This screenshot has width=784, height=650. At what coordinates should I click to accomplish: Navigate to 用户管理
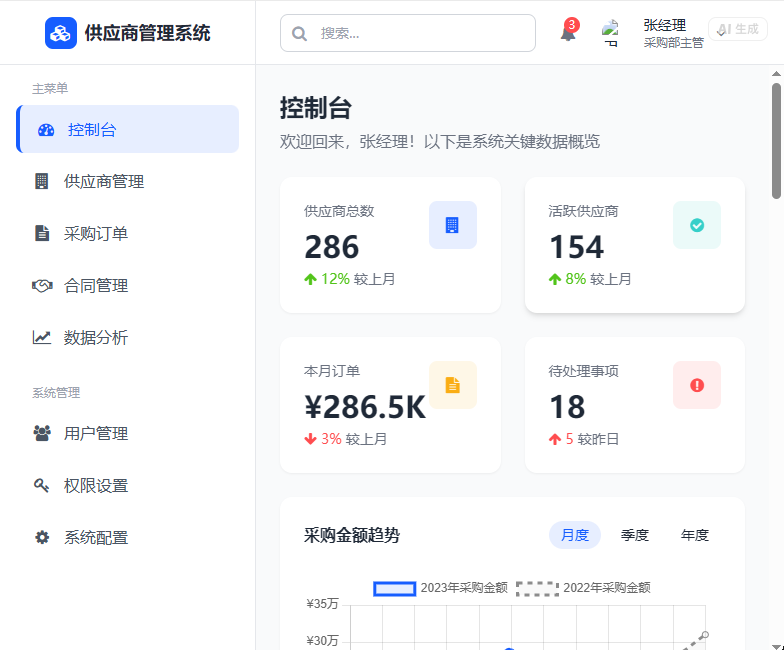pyautogui.click(x=128, y=433)
